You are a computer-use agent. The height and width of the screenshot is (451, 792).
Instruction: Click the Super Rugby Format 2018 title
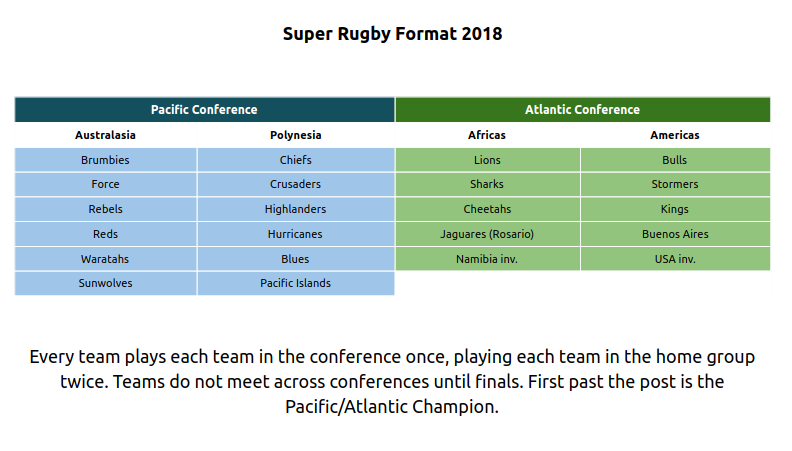392,34
